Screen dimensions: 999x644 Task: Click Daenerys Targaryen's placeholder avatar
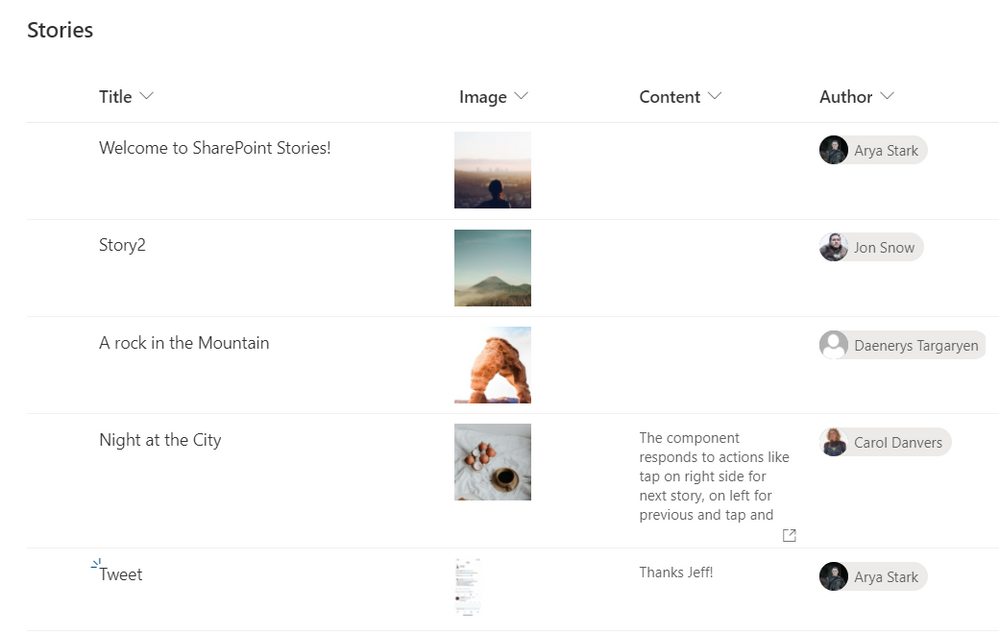[x=833, y=345]
